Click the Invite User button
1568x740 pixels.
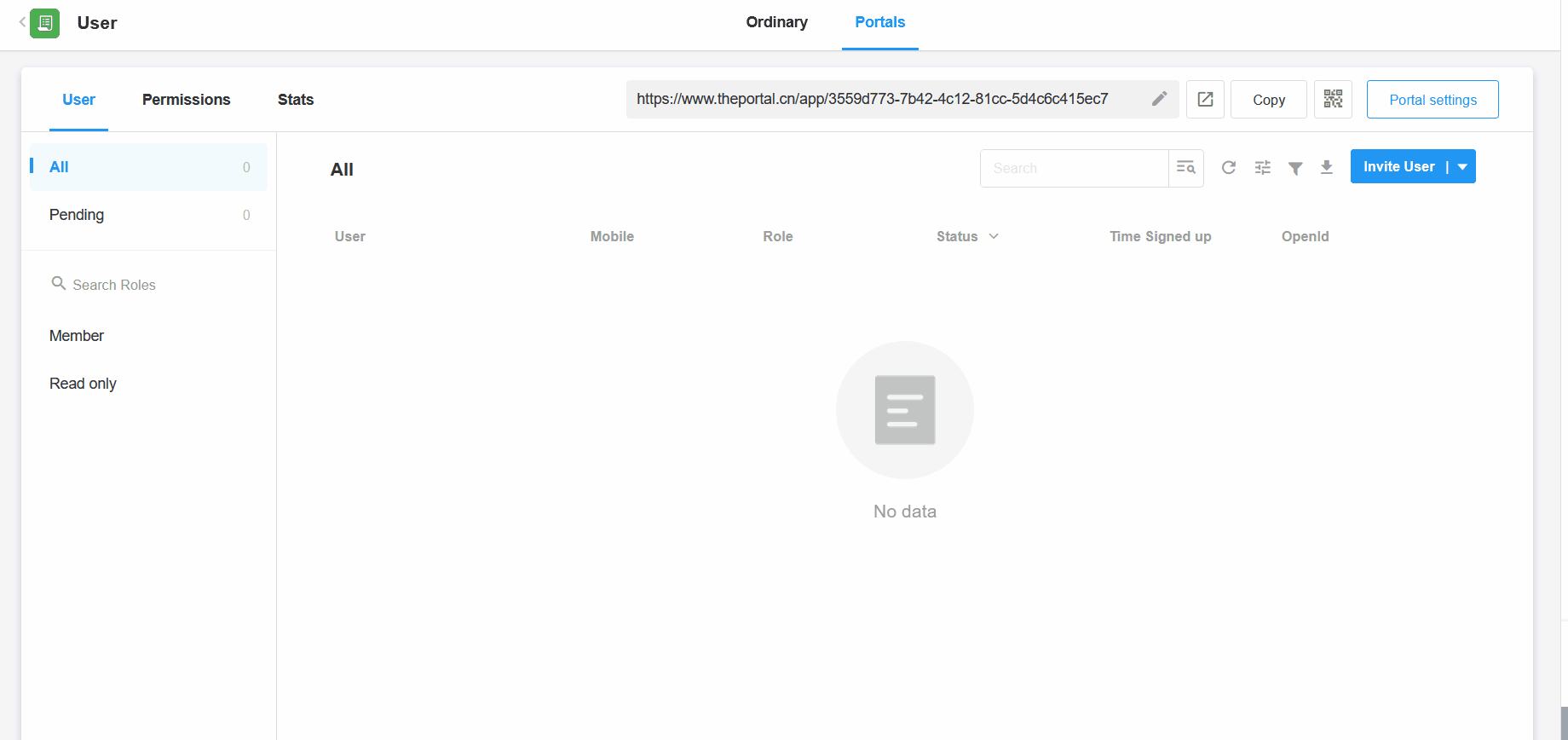1398,167
